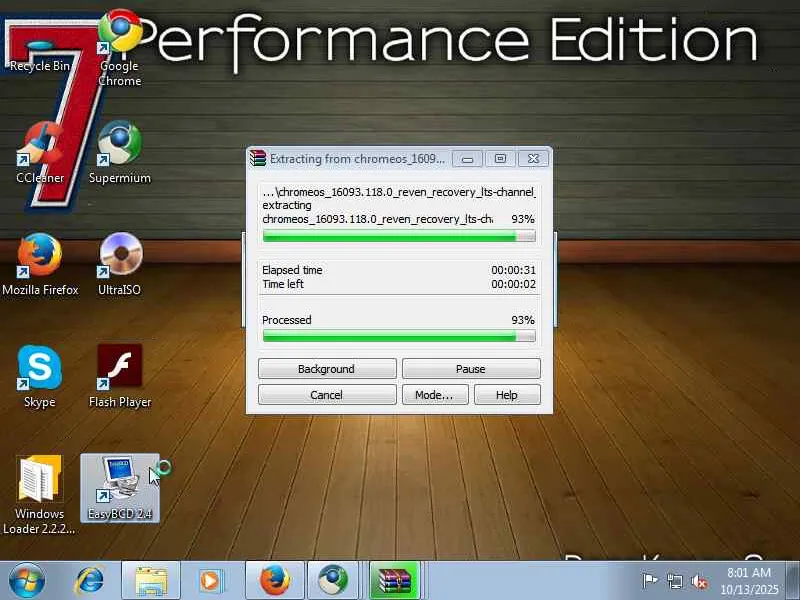This screenshot has width=800, height=600.
Task: Click the WinRAR books icon in the title bar
Action: (258, 159)
